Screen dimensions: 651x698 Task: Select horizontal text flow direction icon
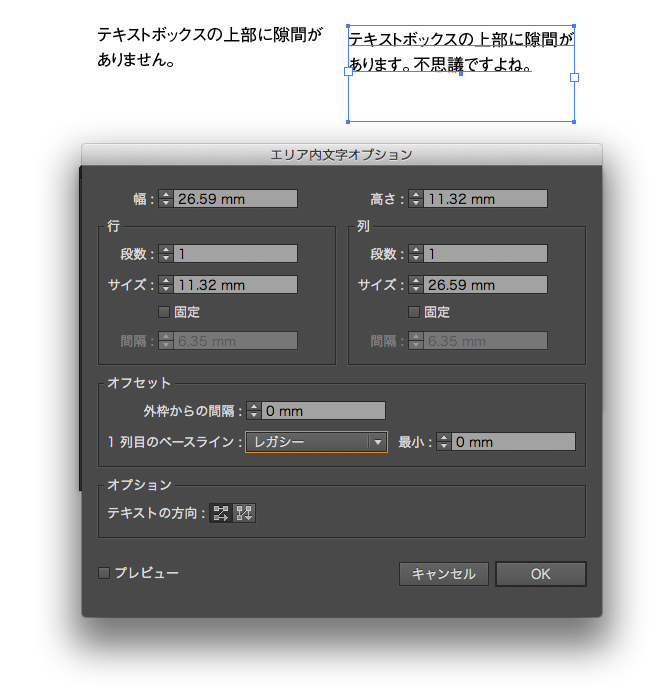tap(221, 513)
